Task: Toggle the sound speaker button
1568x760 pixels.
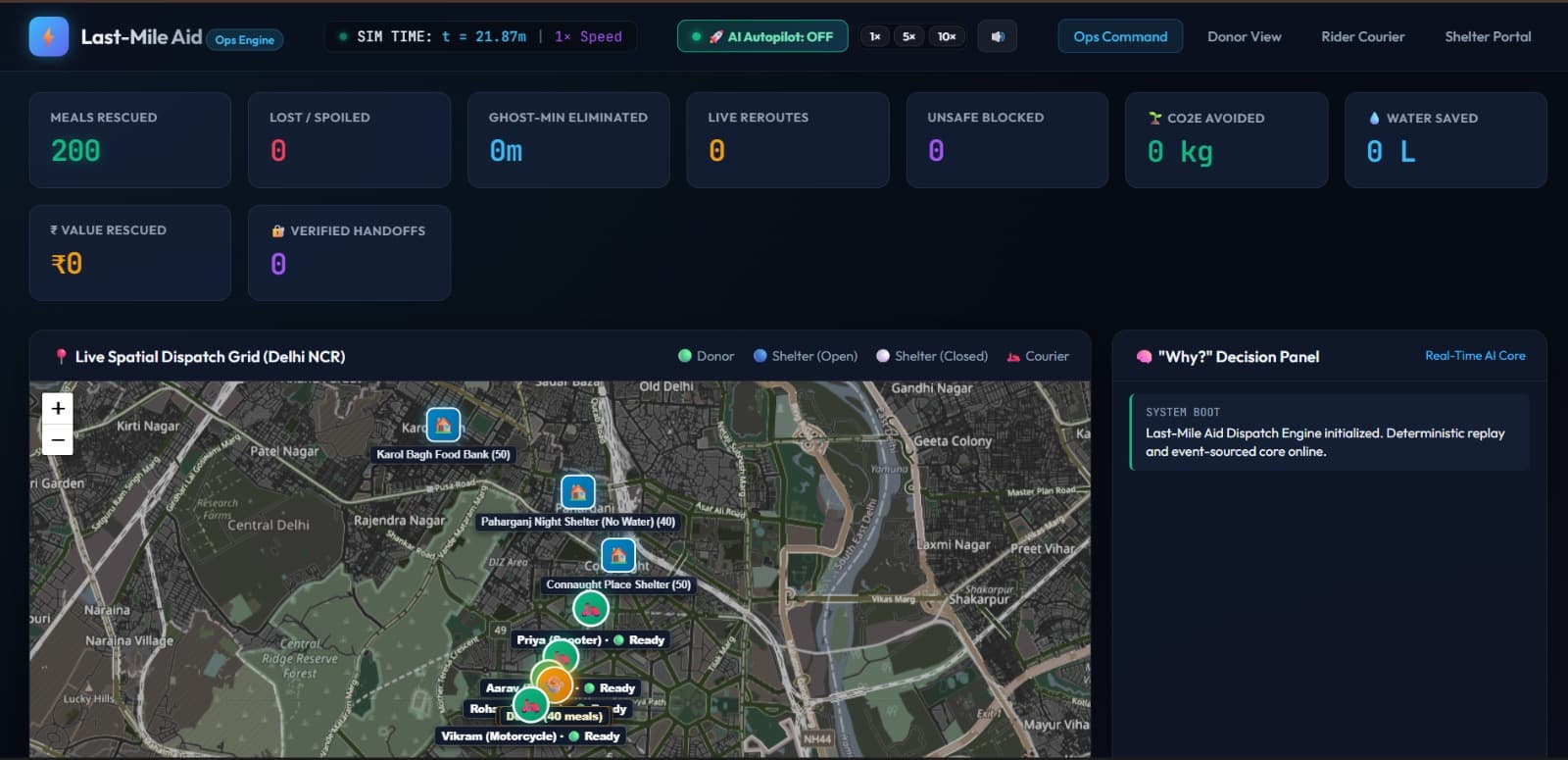Action: click(x=998, y=37)
